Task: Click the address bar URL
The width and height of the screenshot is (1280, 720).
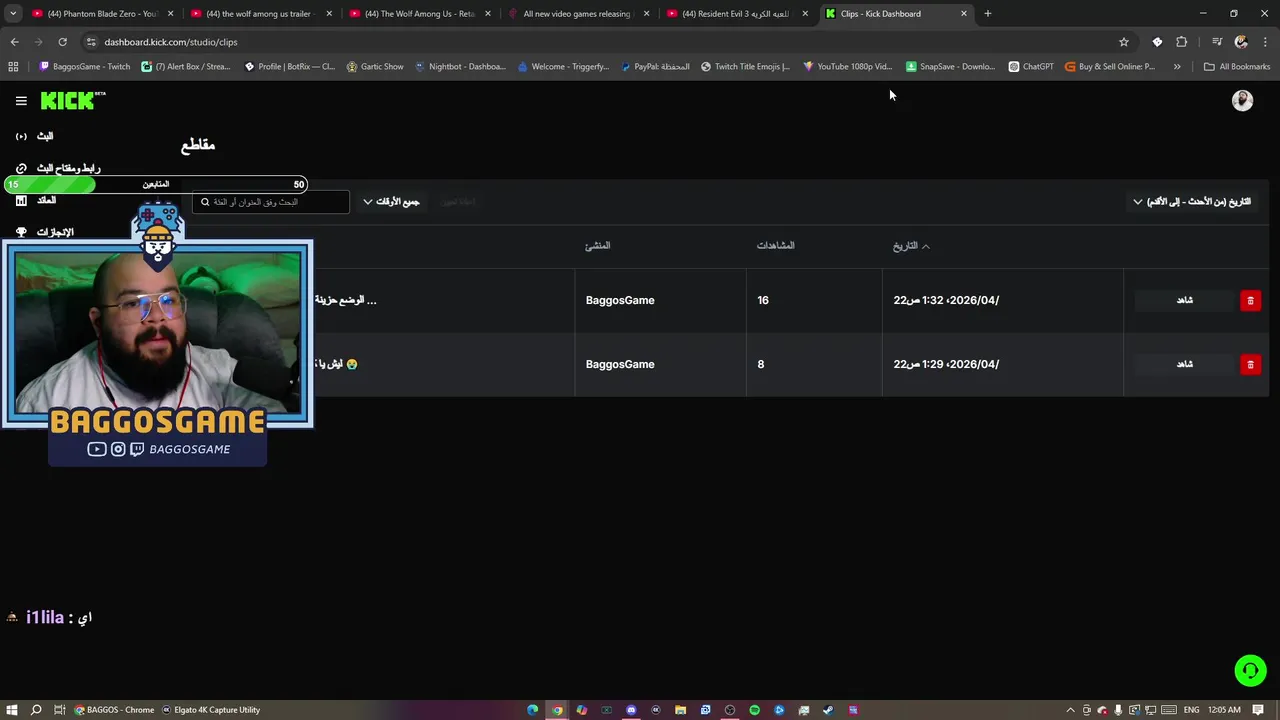Action: [x=171, y=42]
